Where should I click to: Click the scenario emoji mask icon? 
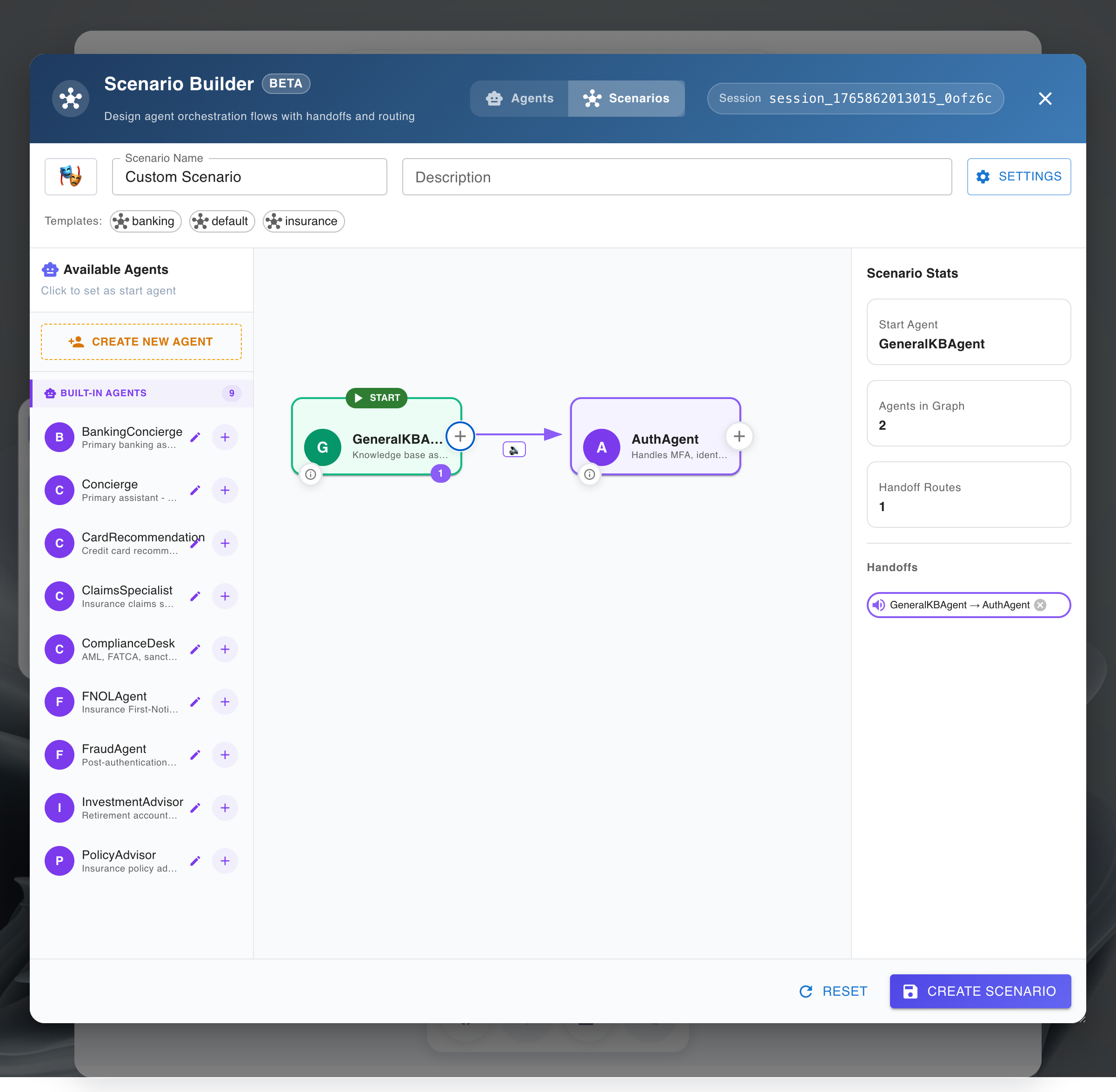[x=71, y=176]
